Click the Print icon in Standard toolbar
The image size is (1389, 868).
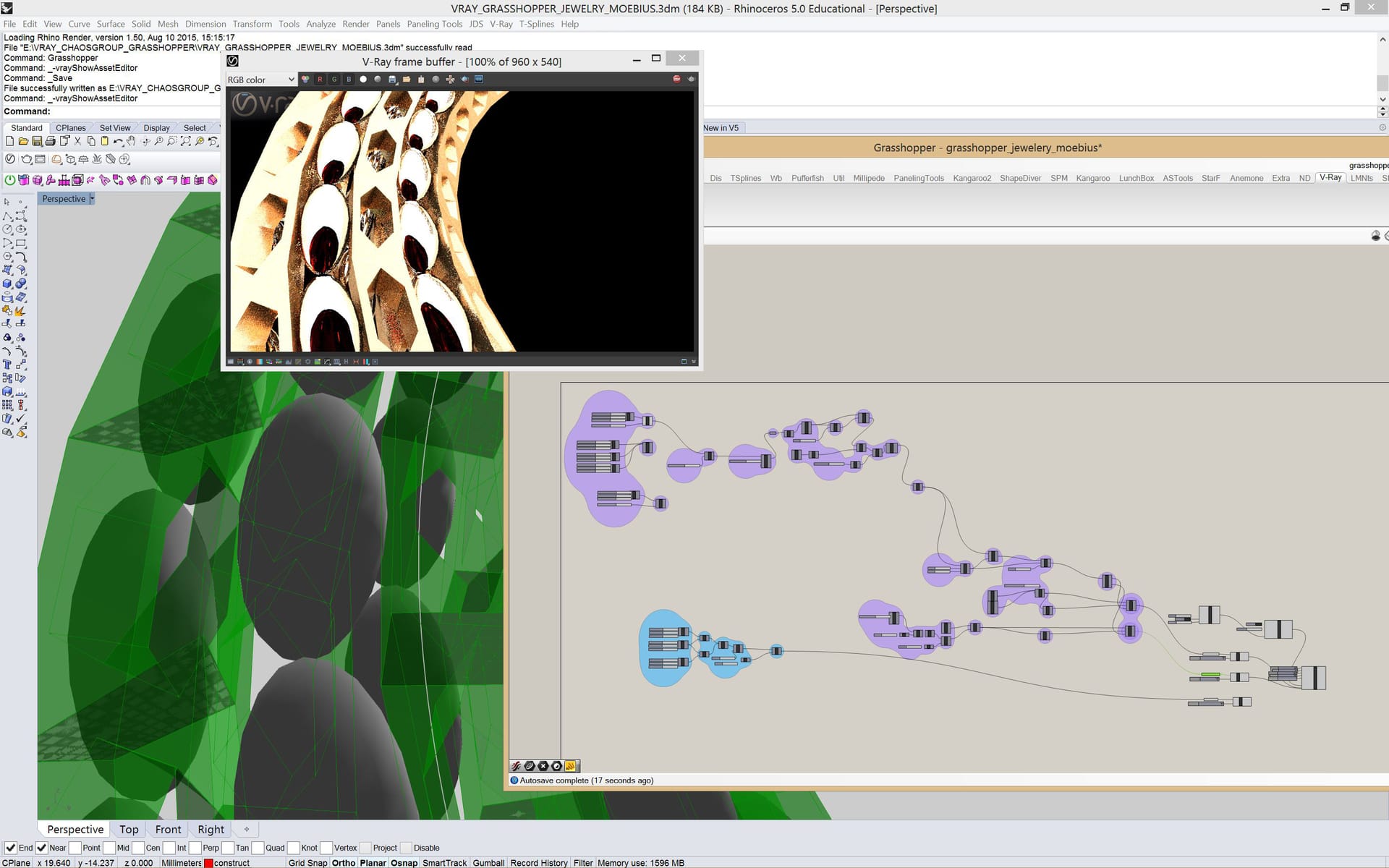pyautogui.click(x=50, y=141)
